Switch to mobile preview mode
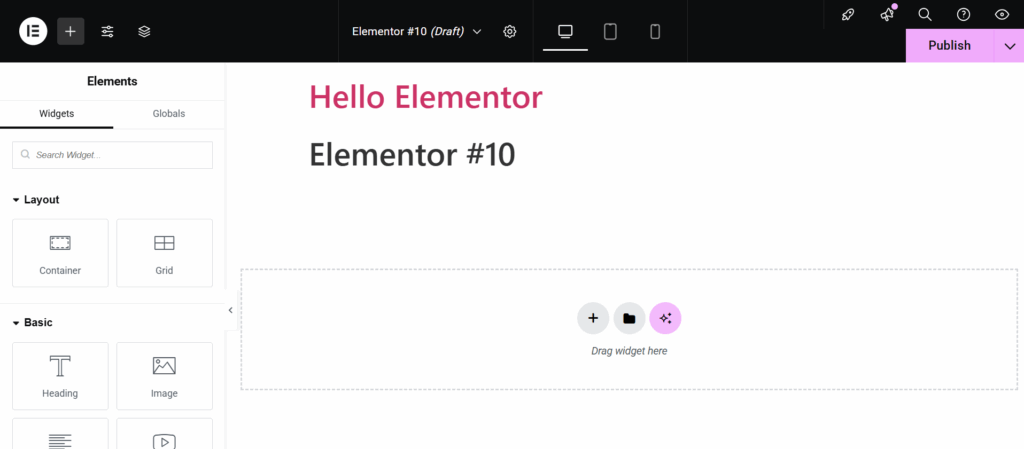This screenshot has height=449, width=1024. [655, 31]
